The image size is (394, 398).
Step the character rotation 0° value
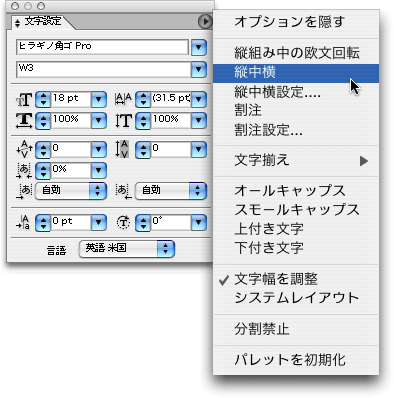[x=143, y=222]
